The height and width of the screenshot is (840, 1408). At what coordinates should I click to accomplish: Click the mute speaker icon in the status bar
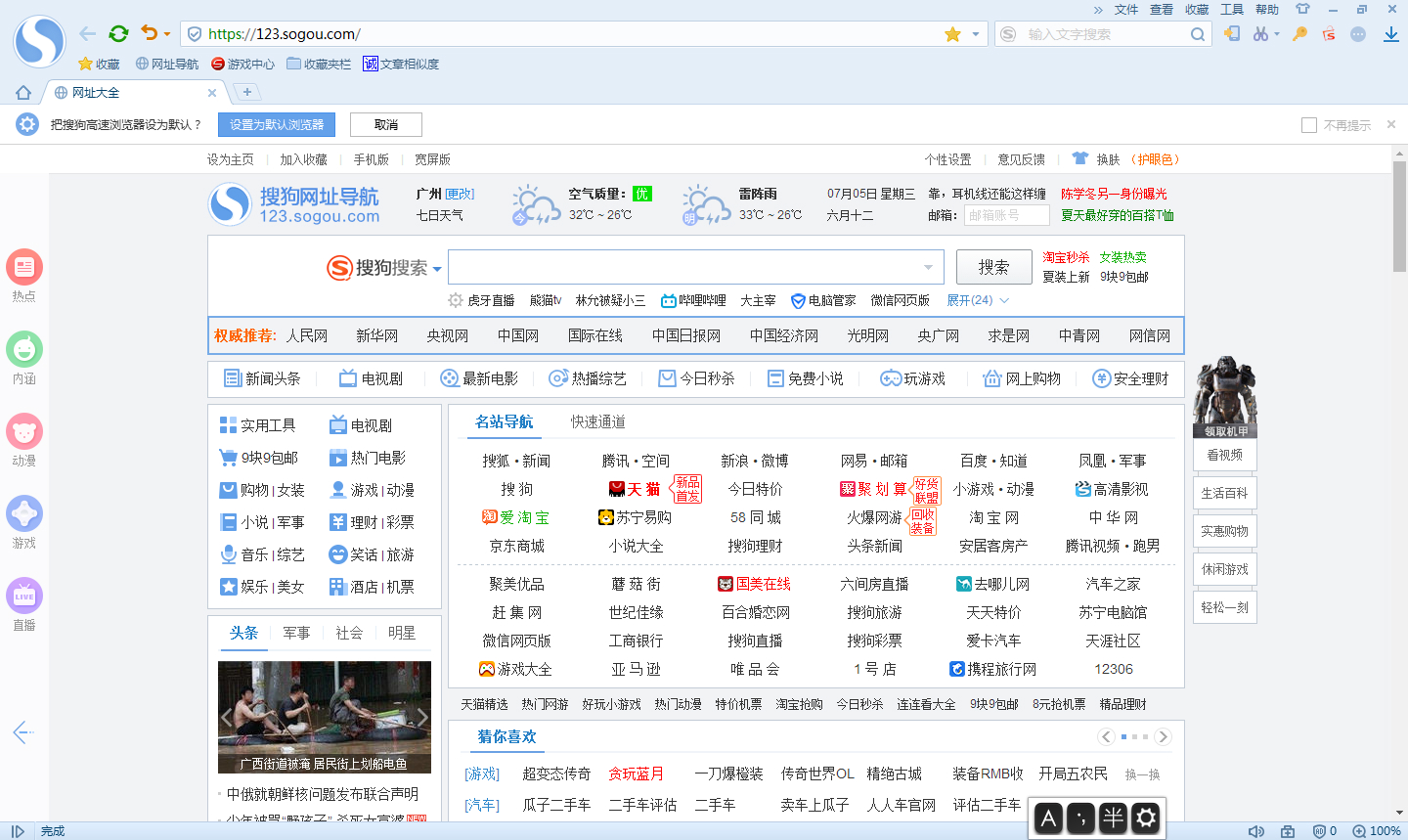click(x=1256, y=831)
